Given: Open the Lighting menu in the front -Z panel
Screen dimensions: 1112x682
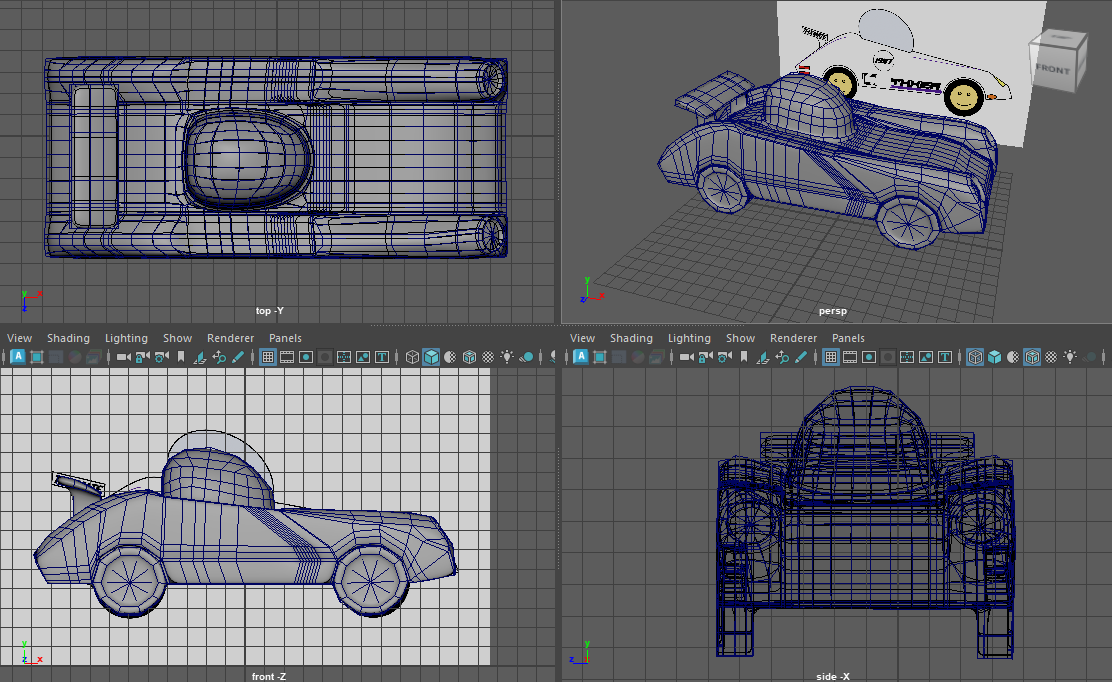Looking at the screenshot, I should coord(126,338).
